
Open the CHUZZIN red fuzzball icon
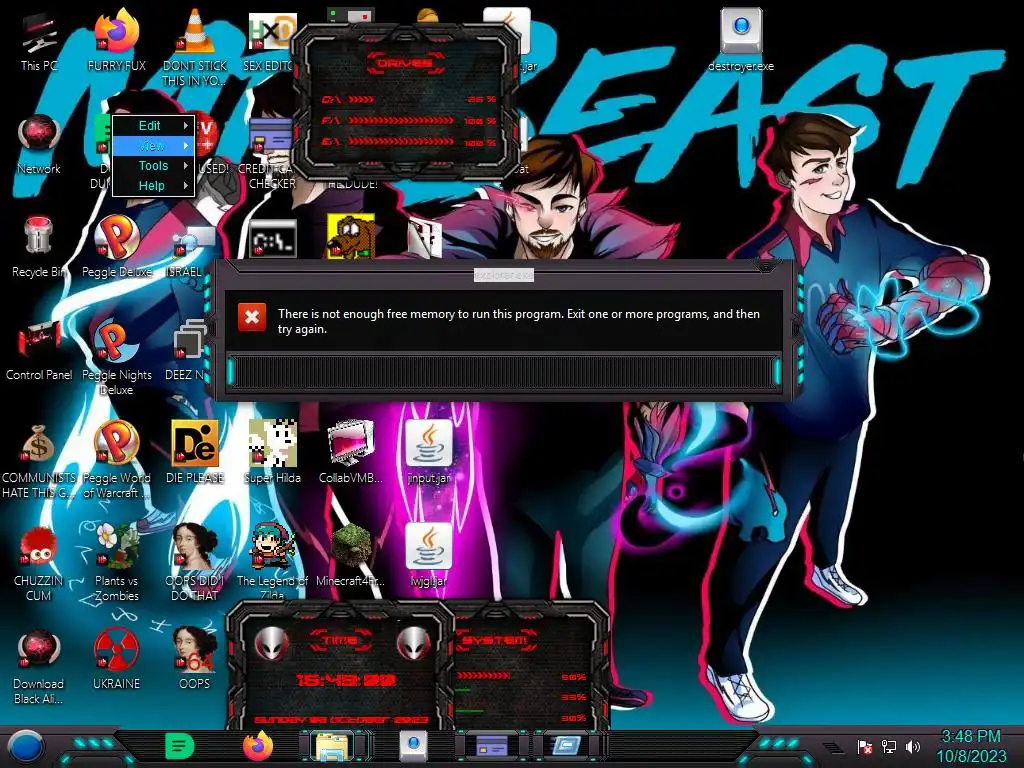(x=39, y=563)
